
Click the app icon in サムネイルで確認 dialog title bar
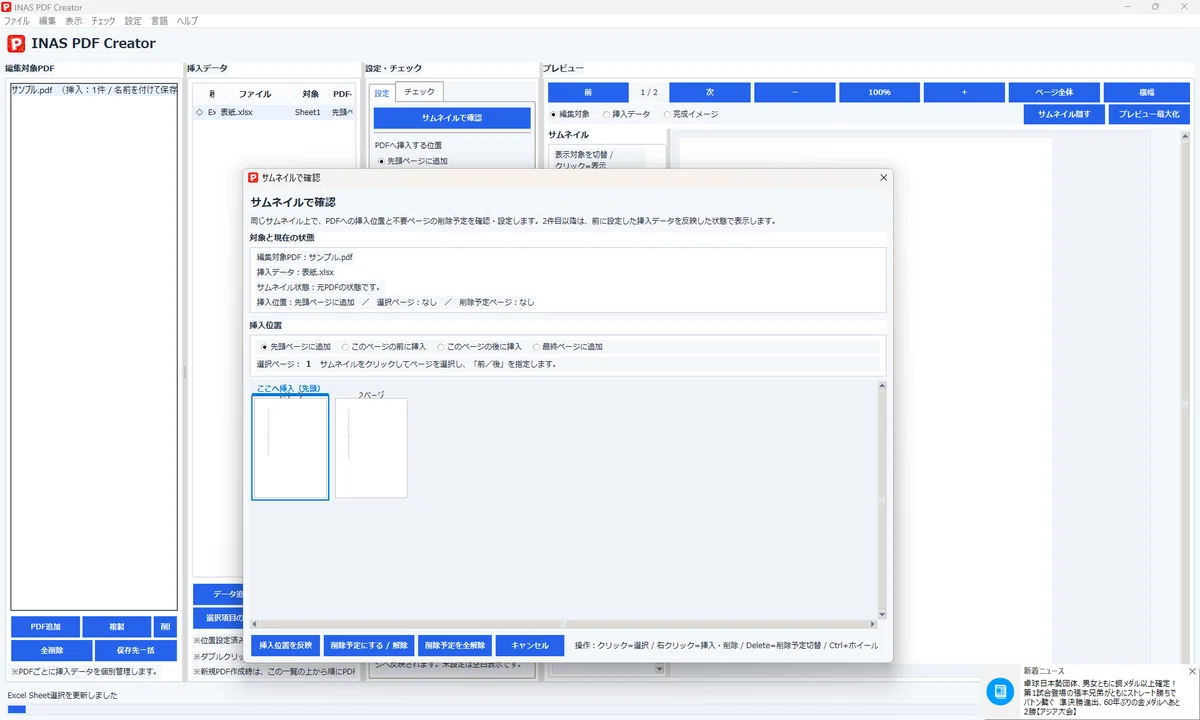coord(253,177)
